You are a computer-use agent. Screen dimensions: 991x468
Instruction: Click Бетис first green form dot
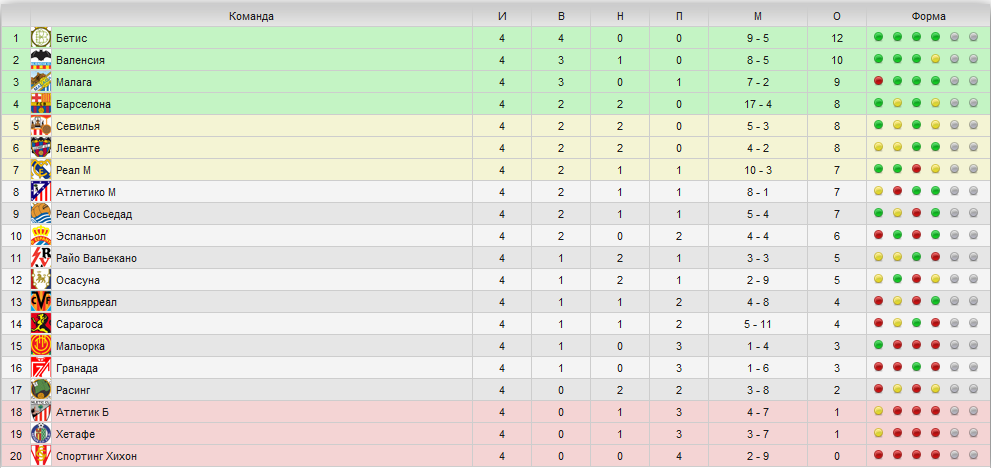[x=878, y=37]
